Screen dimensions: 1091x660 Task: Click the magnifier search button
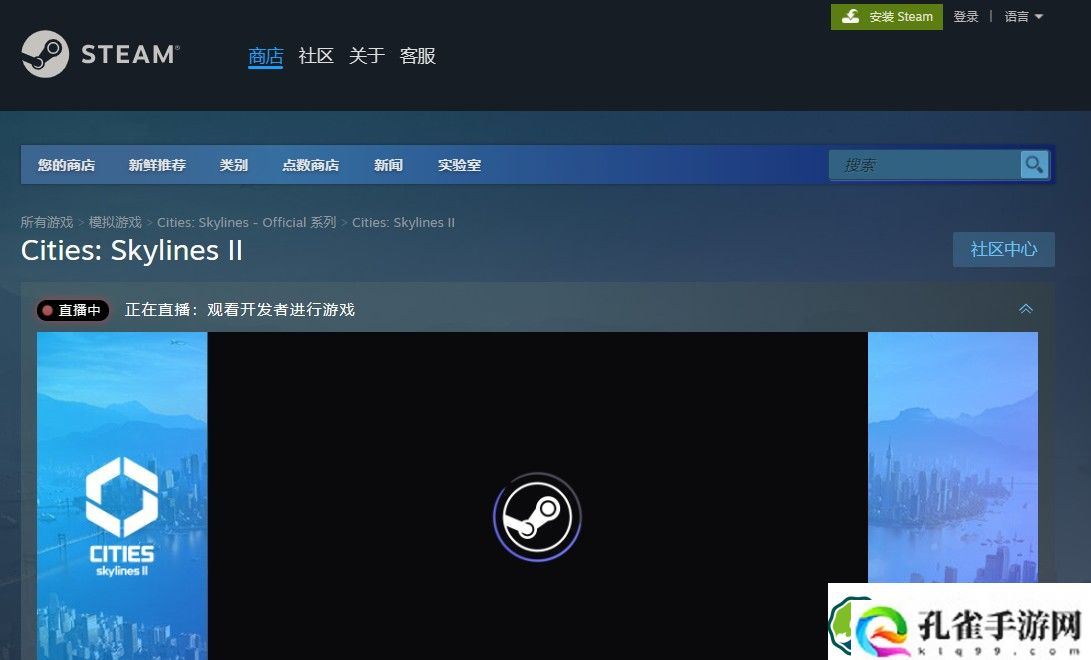[x=1034, y=165]
